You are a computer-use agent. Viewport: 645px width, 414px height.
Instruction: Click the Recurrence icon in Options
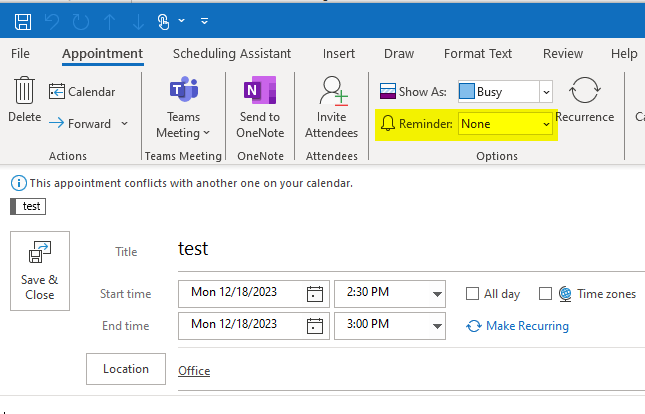[585, 91]
